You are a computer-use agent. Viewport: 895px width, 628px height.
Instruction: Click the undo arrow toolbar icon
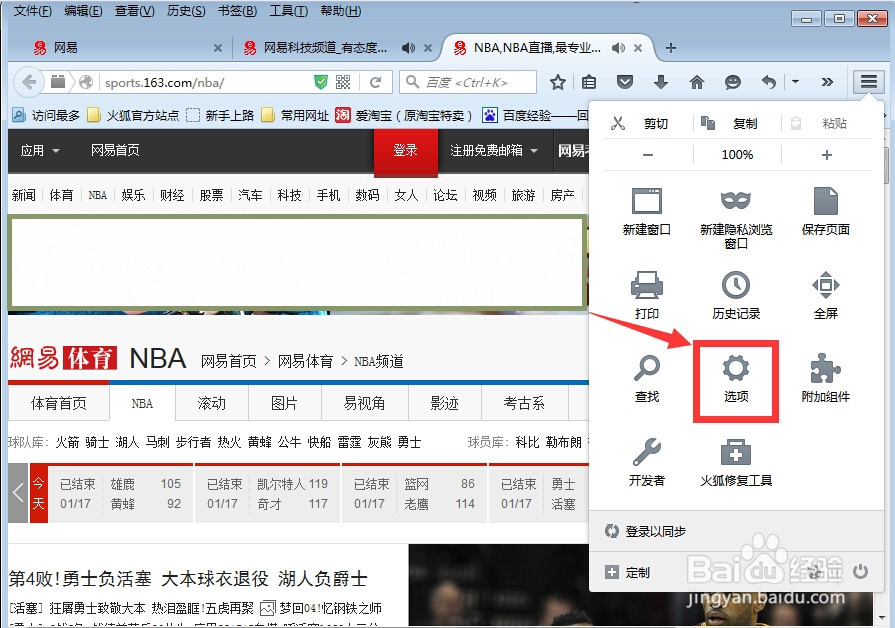pyautogui.click(x=769, y=82)
